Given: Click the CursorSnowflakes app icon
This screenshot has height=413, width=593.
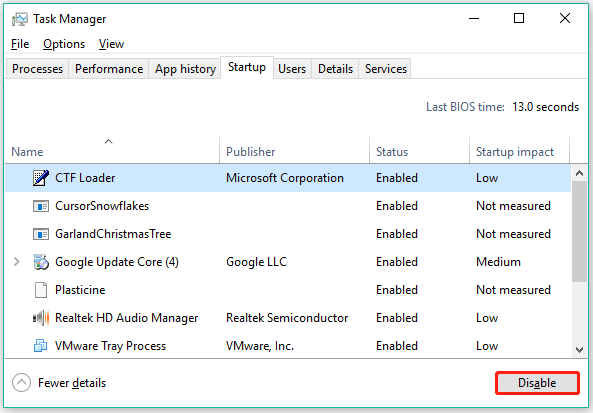Looking at the screenshot, I should pyautogui.click(x=40, y=206).
